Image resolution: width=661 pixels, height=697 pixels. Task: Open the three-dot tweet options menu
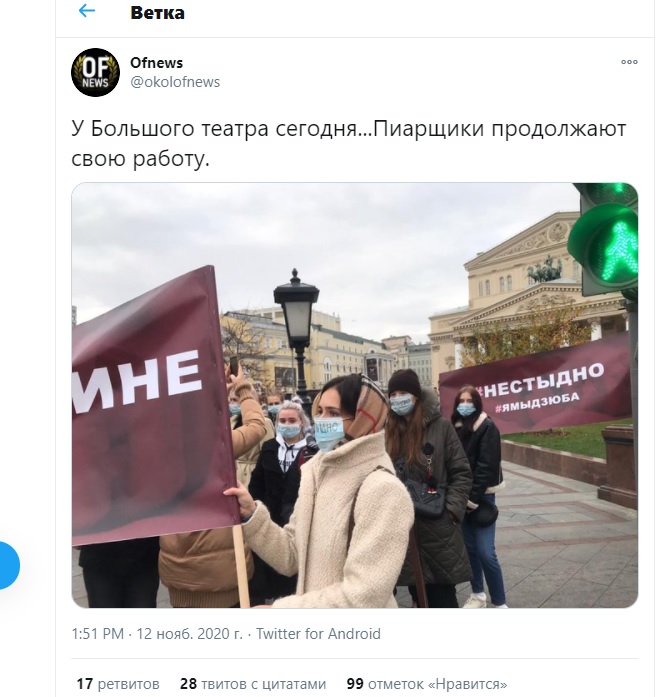click(x=629, y=62)
